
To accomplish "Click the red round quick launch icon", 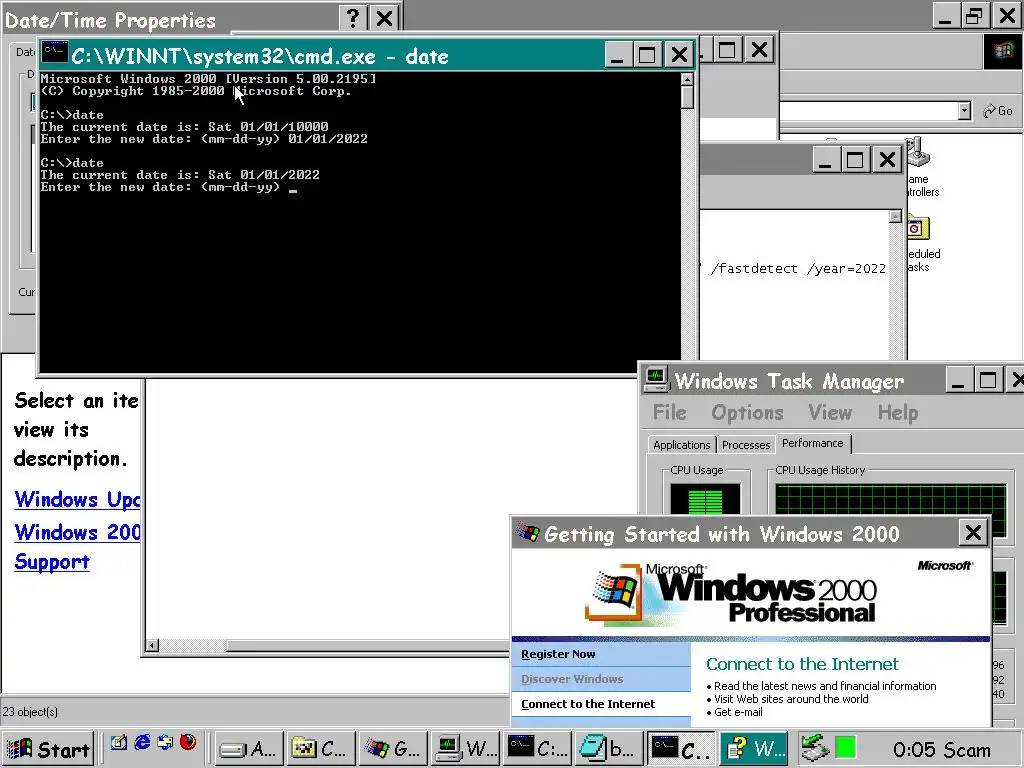I will point(188,742).
